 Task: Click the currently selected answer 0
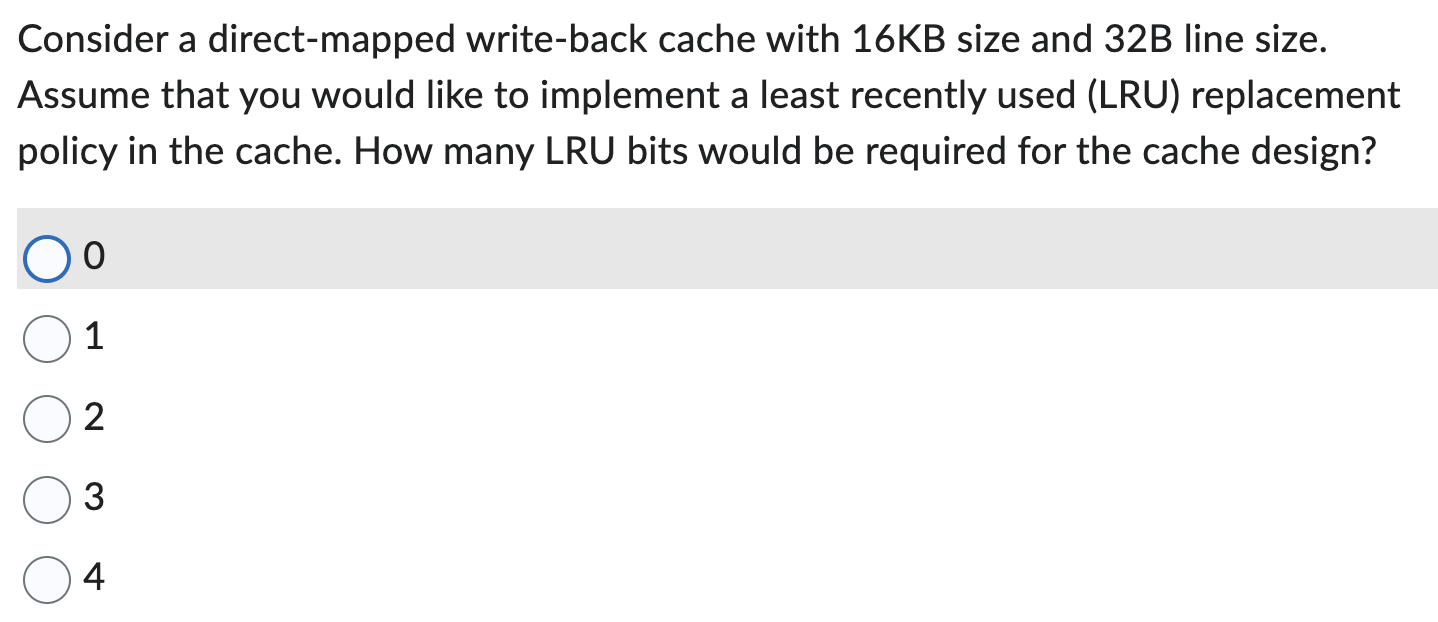[x=46, y=257]
